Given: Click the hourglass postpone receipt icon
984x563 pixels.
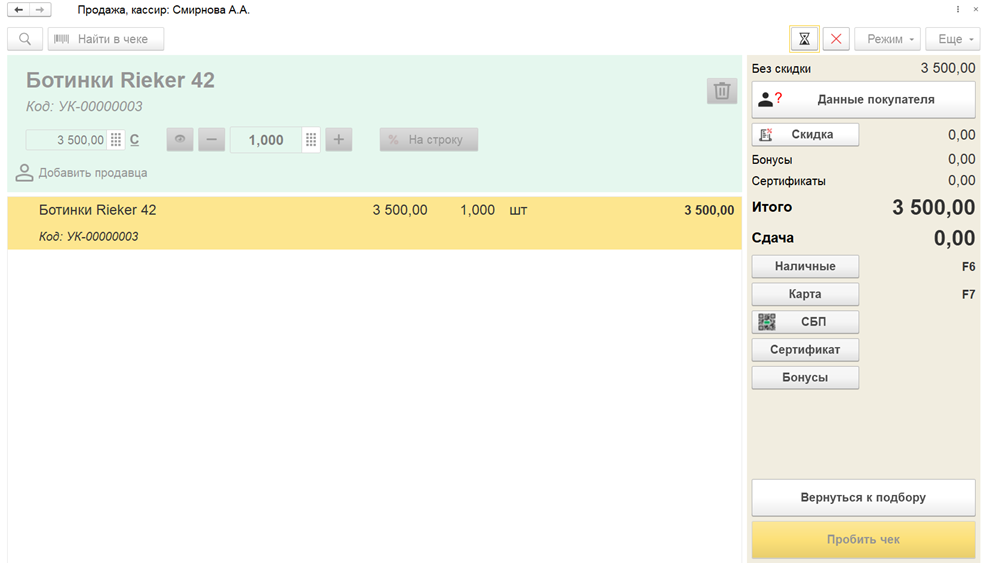Looking at the screenshot, I should click(804, 39).
